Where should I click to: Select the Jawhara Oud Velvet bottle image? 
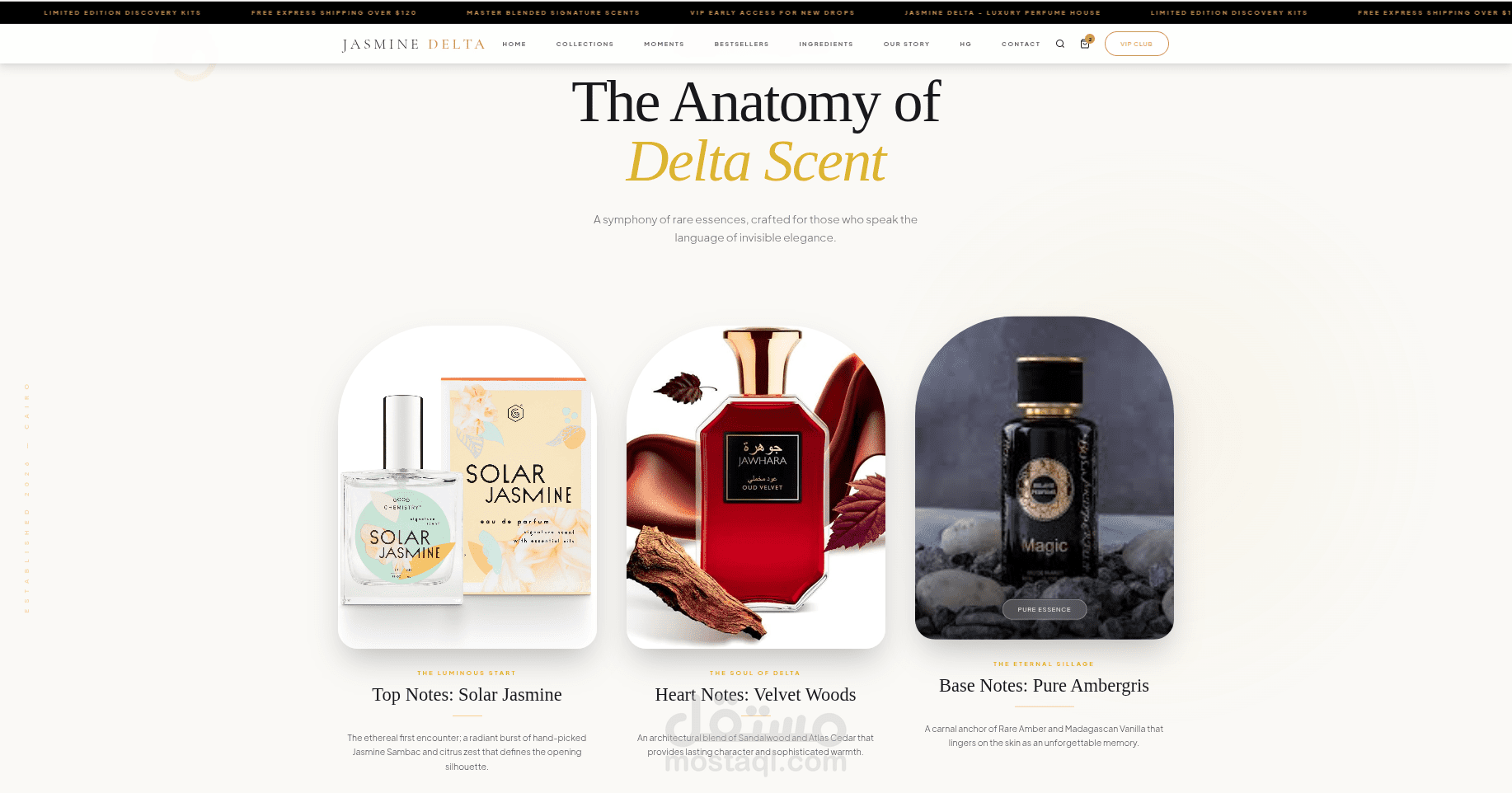(x=756, y=487)
